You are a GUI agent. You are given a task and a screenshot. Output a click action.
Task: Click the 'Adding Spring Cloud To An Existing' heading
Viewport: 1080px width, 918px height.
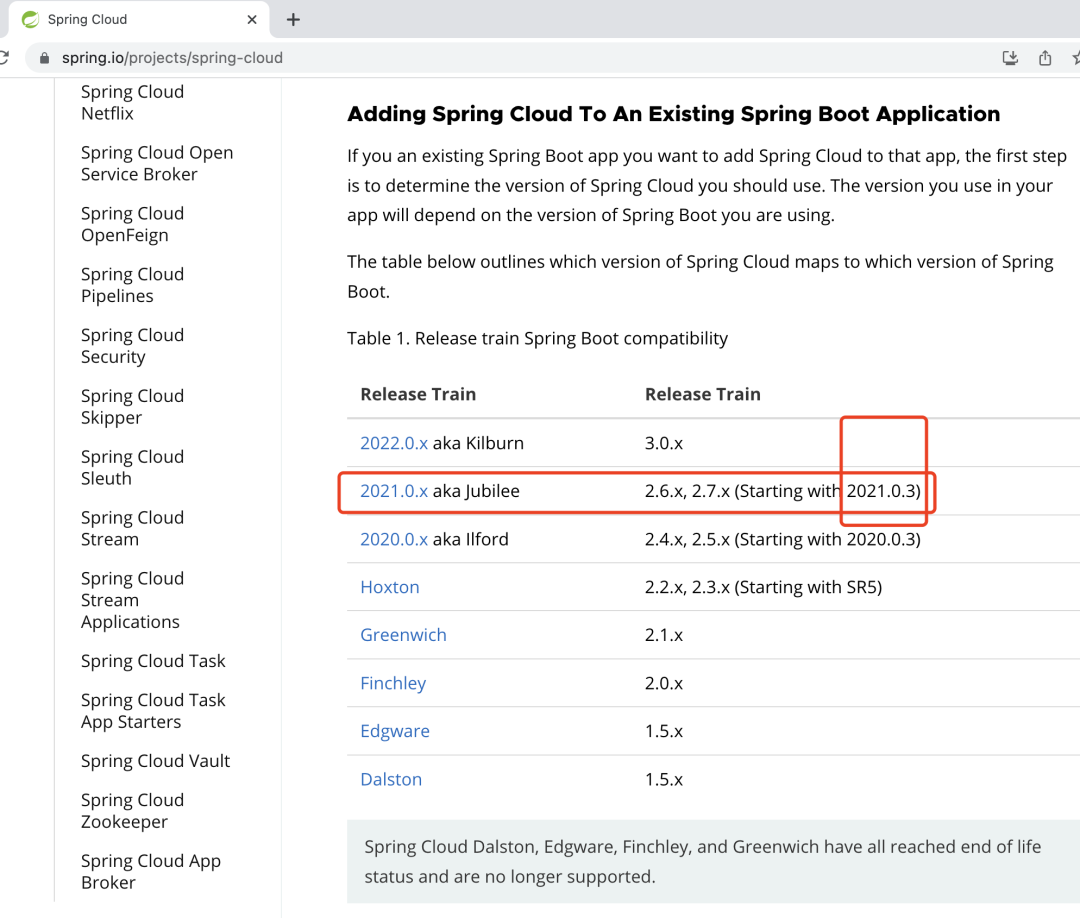tap(674, 114)
